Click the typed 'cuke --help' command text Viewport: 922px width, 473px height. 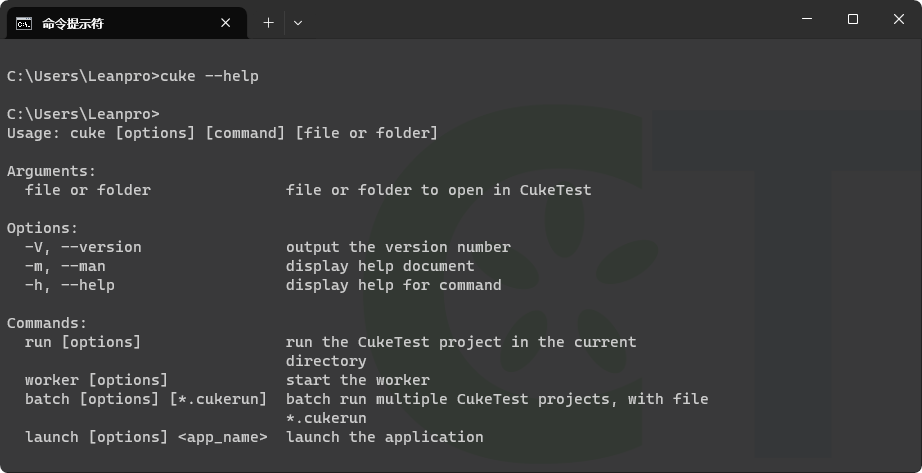(209, 76)
